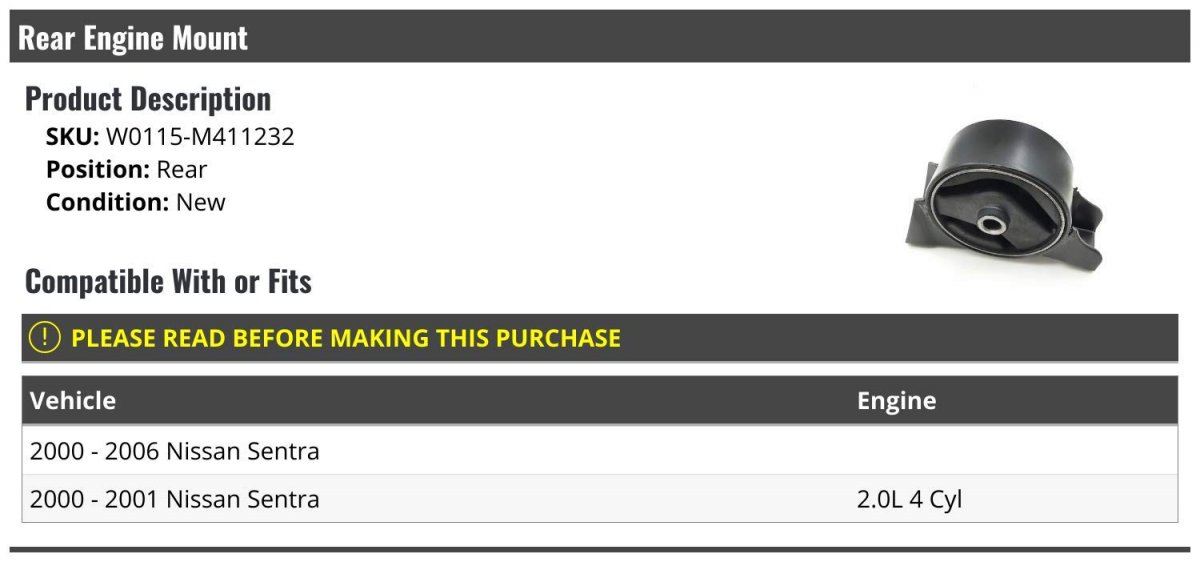1200x562 pixels.
Task: Click the Compatible With or Fits heading
Action: pyautogui.click(x=168, y=282)
